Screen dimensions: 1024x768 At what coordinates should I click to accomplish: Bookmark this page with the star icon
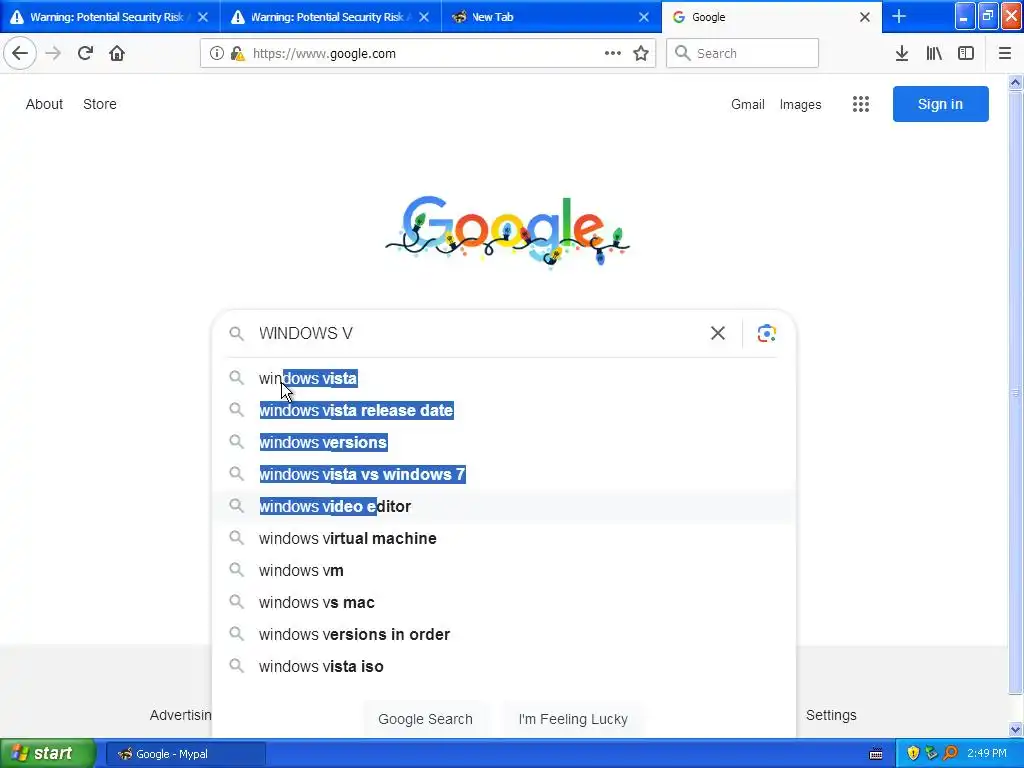tap(641, 54)
